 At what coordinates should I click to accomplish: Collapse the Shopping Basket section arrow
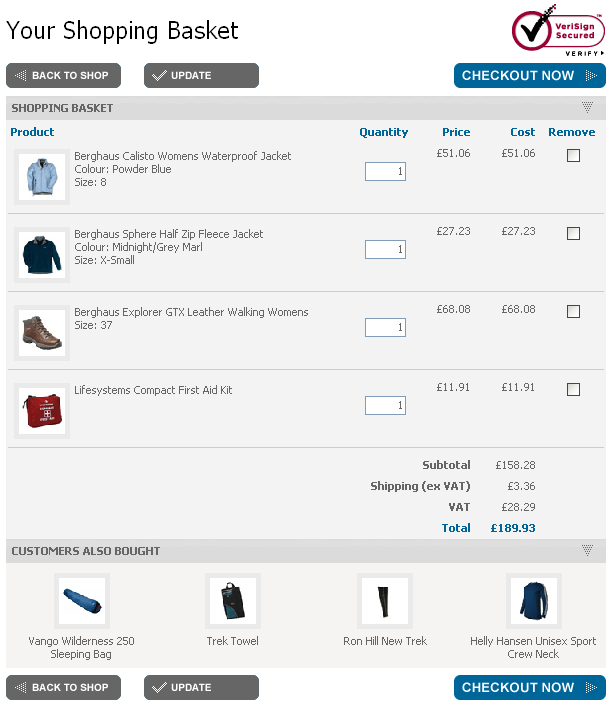click(x=587, y=107)
